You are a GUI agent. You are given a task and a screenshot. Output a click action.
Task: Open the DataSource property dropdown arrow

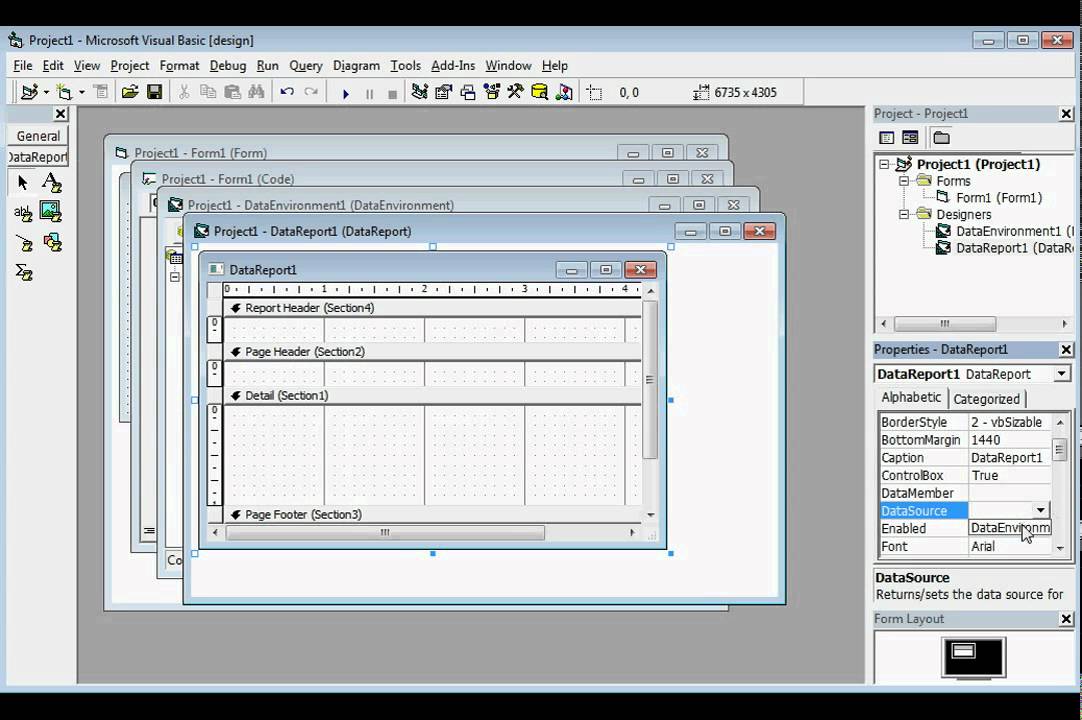pos(1041,510)
